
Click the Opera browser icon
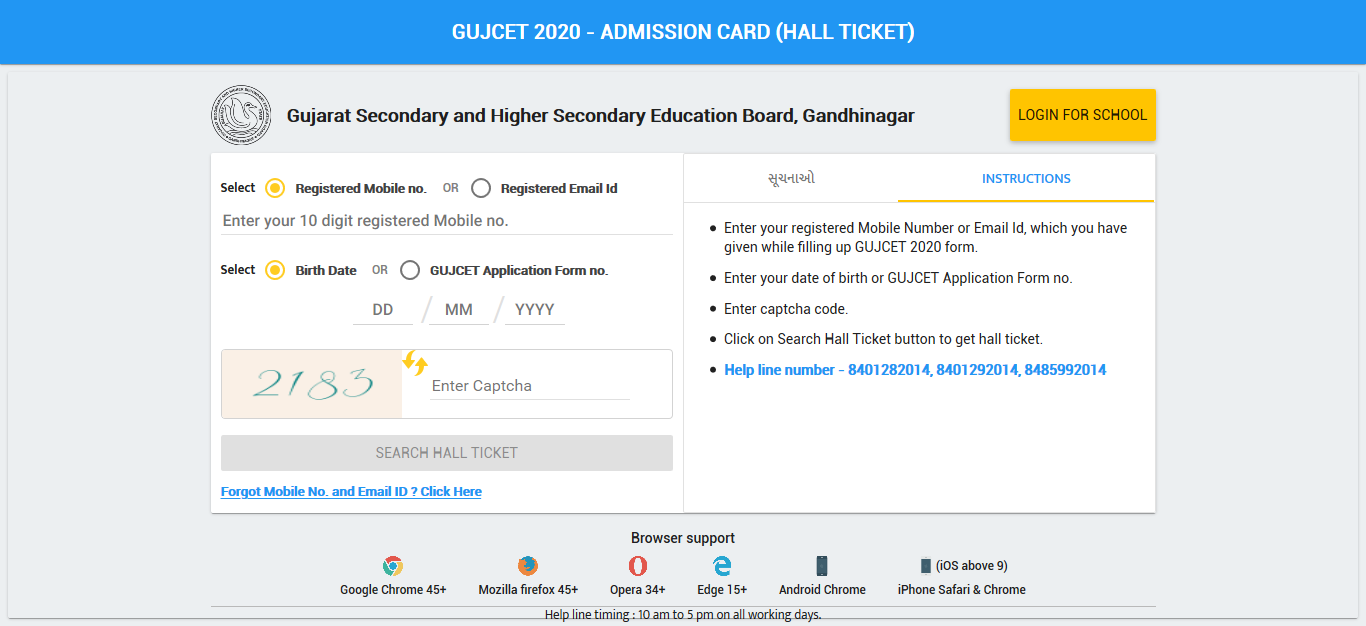tap(638, 566)
